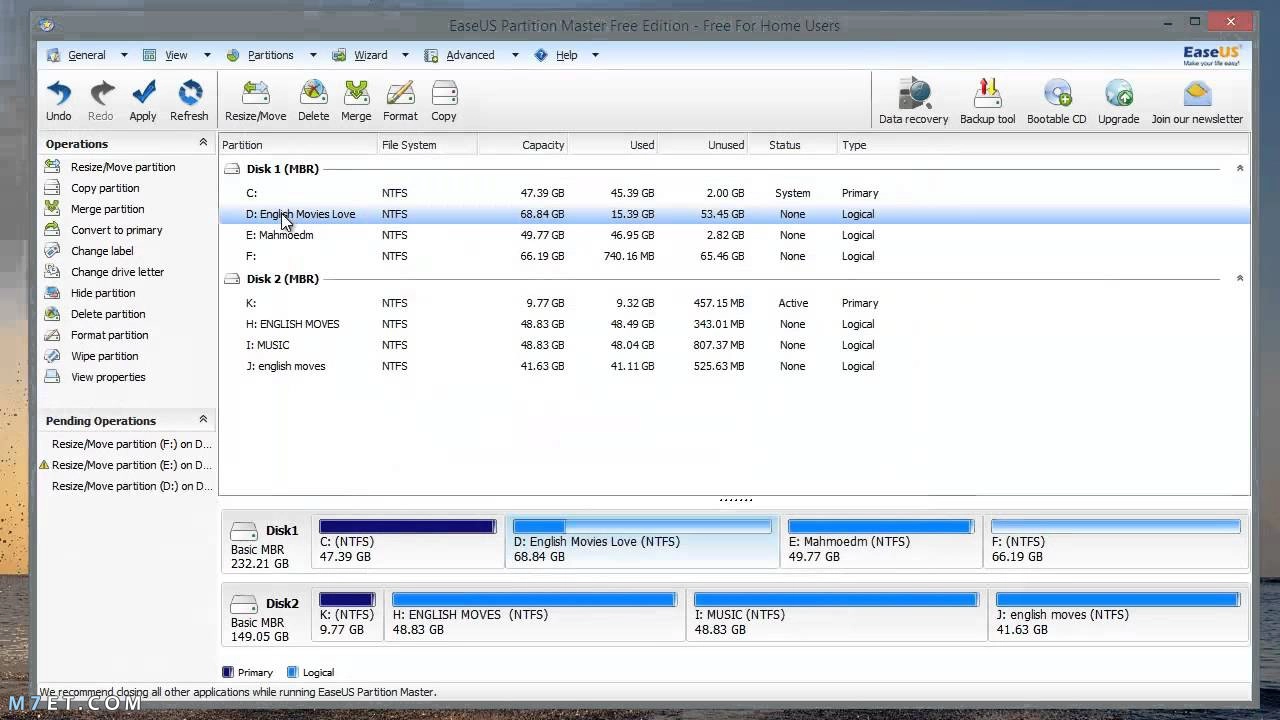Sort by the Unused column header
Image resolution: width=1280 pixels, height=720 pixels.
click(703, 145)
